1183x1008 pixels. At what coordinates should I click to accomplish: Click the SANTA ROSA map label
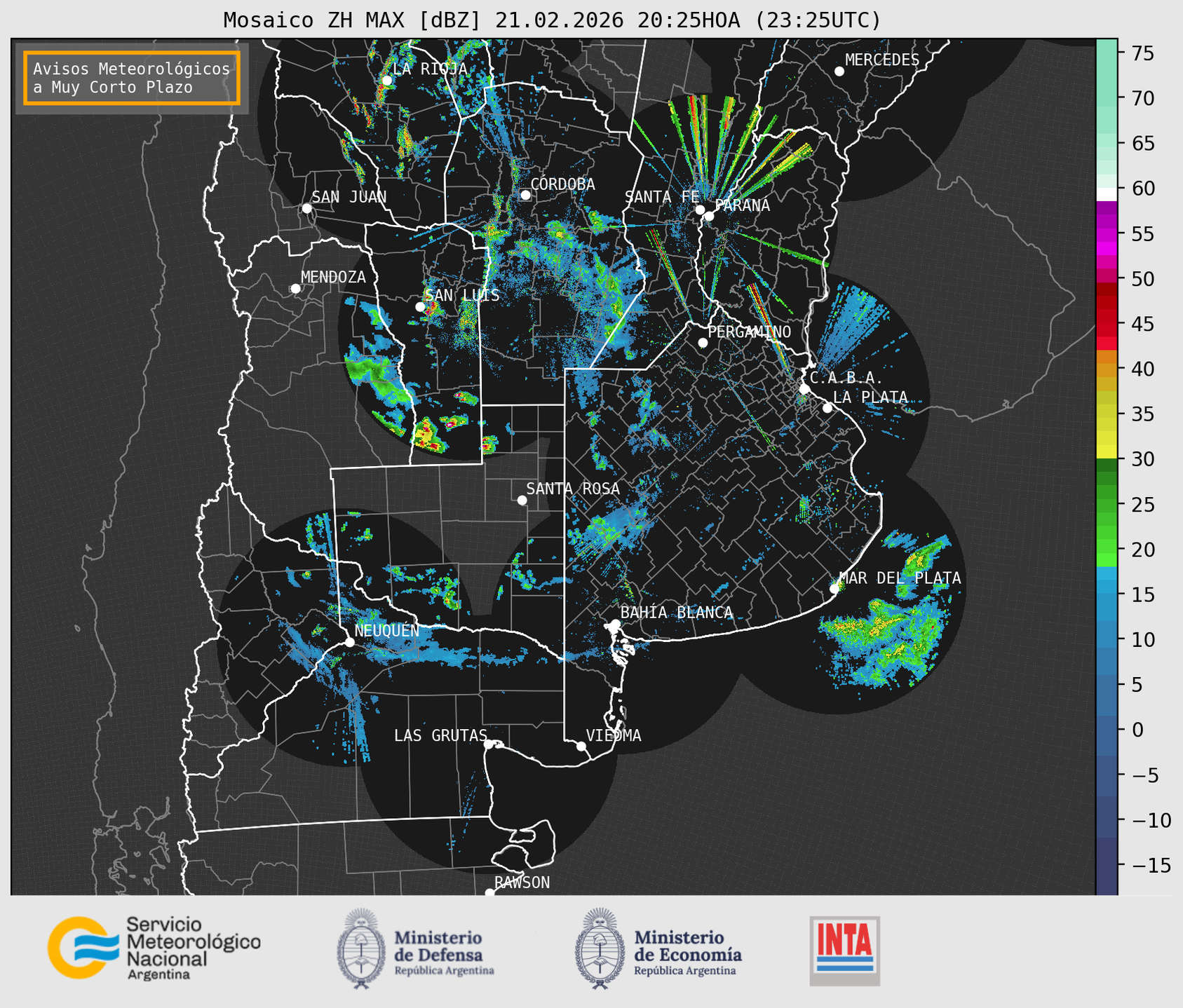coord(573,489)
